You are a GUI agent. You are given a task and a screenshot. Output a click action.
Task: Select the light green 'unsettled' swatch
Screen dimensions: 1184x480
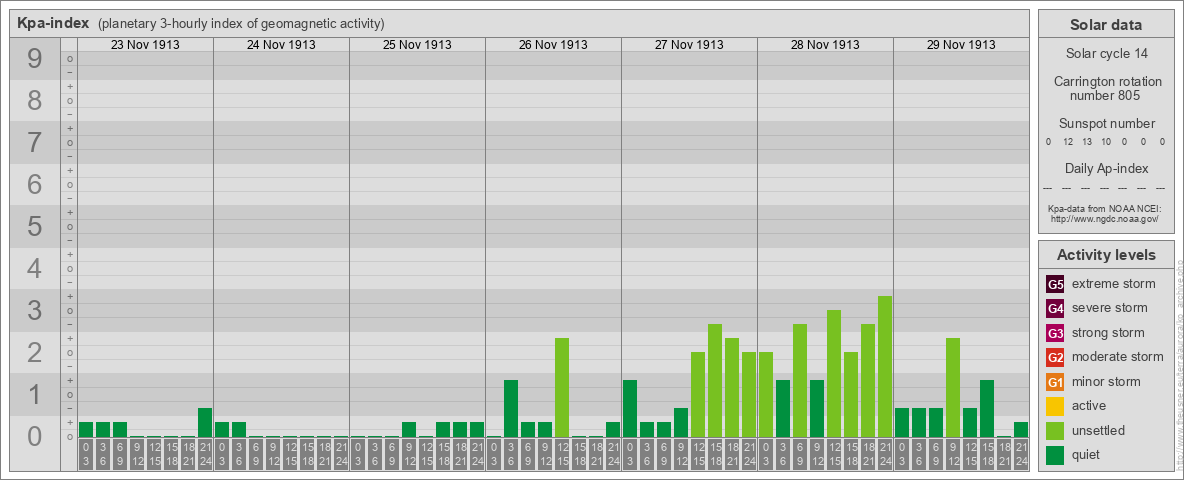(x=1055, y=431)
